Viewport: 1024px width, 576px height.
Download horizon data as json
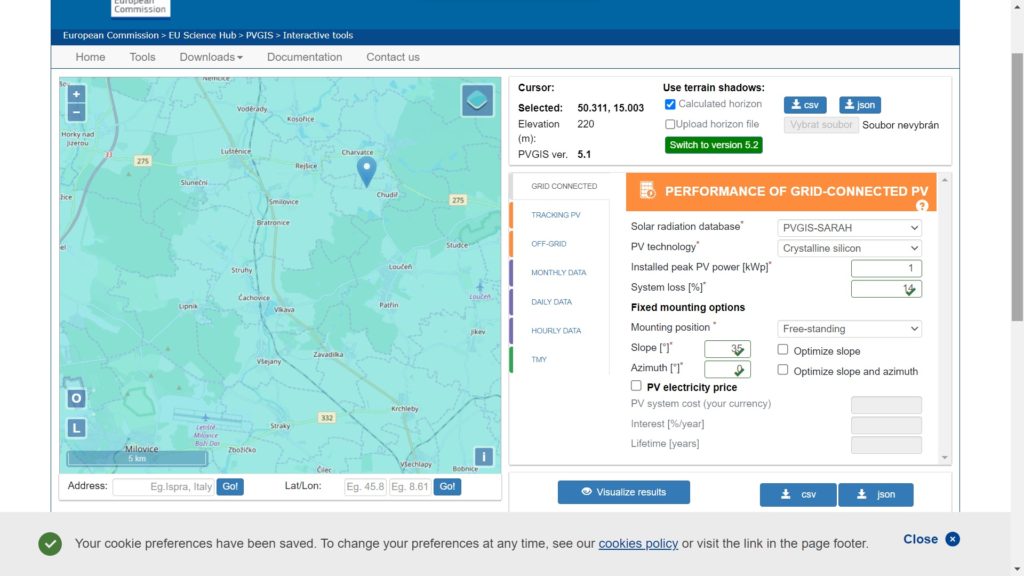[x=860, y=104]
